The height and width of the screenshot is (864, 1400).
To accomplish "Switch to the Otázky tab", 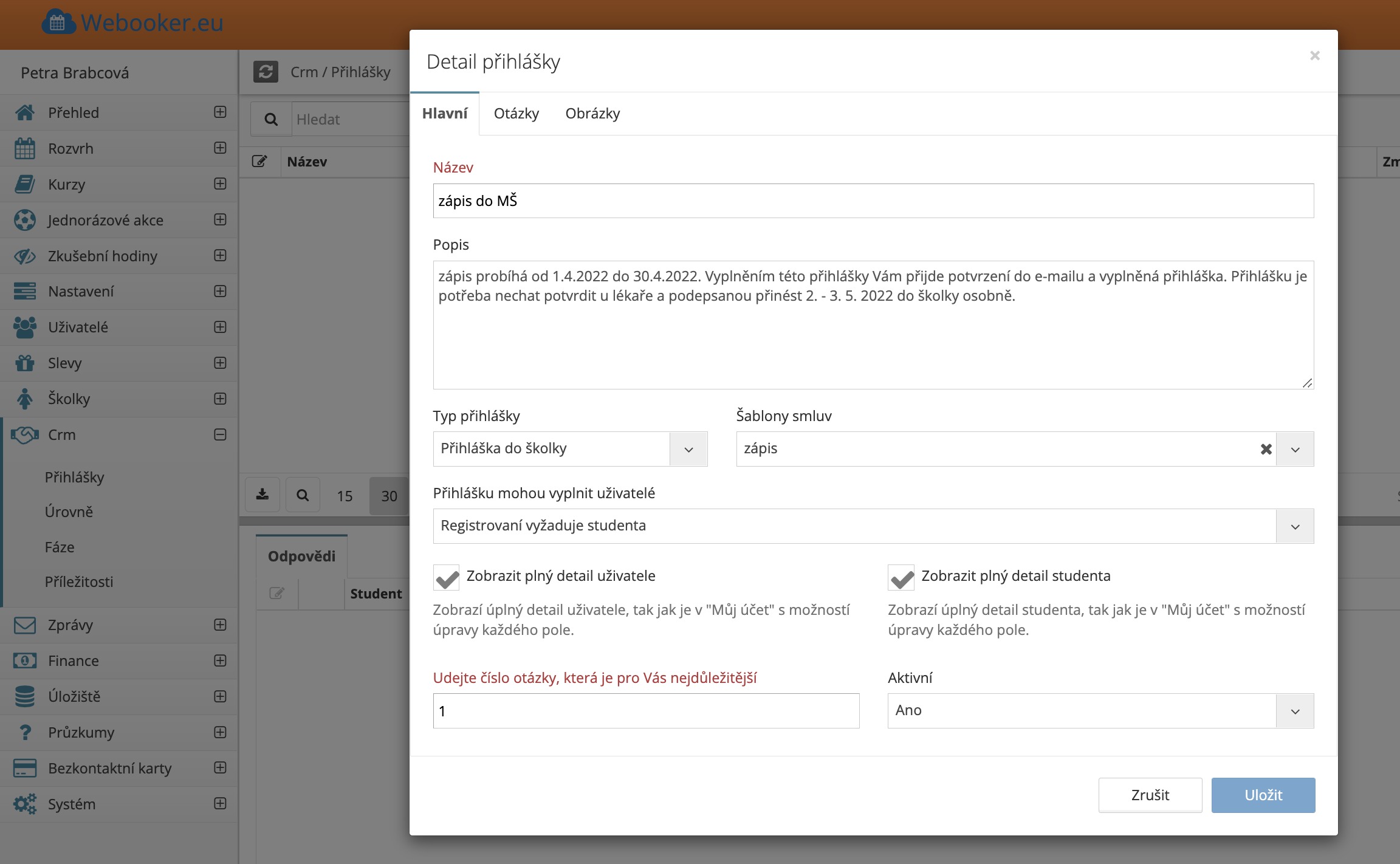I will click(516, 114).
